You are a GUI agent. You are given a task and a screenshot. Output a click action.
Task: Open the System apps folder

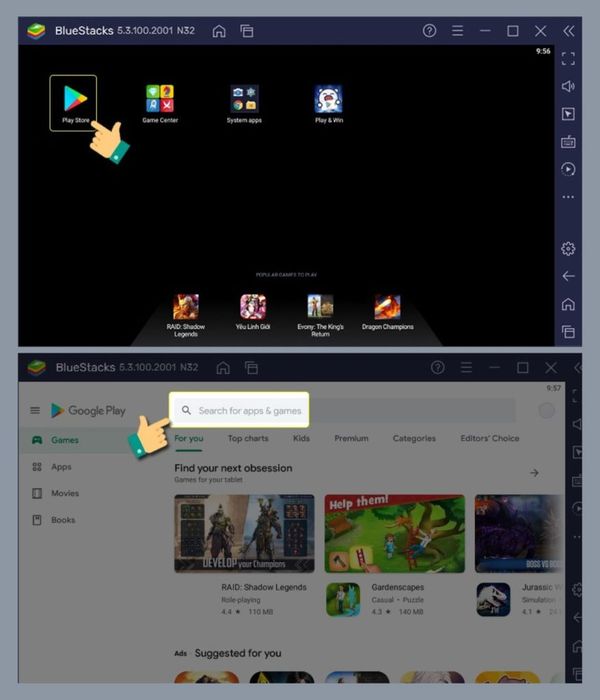tap(244, 99)
